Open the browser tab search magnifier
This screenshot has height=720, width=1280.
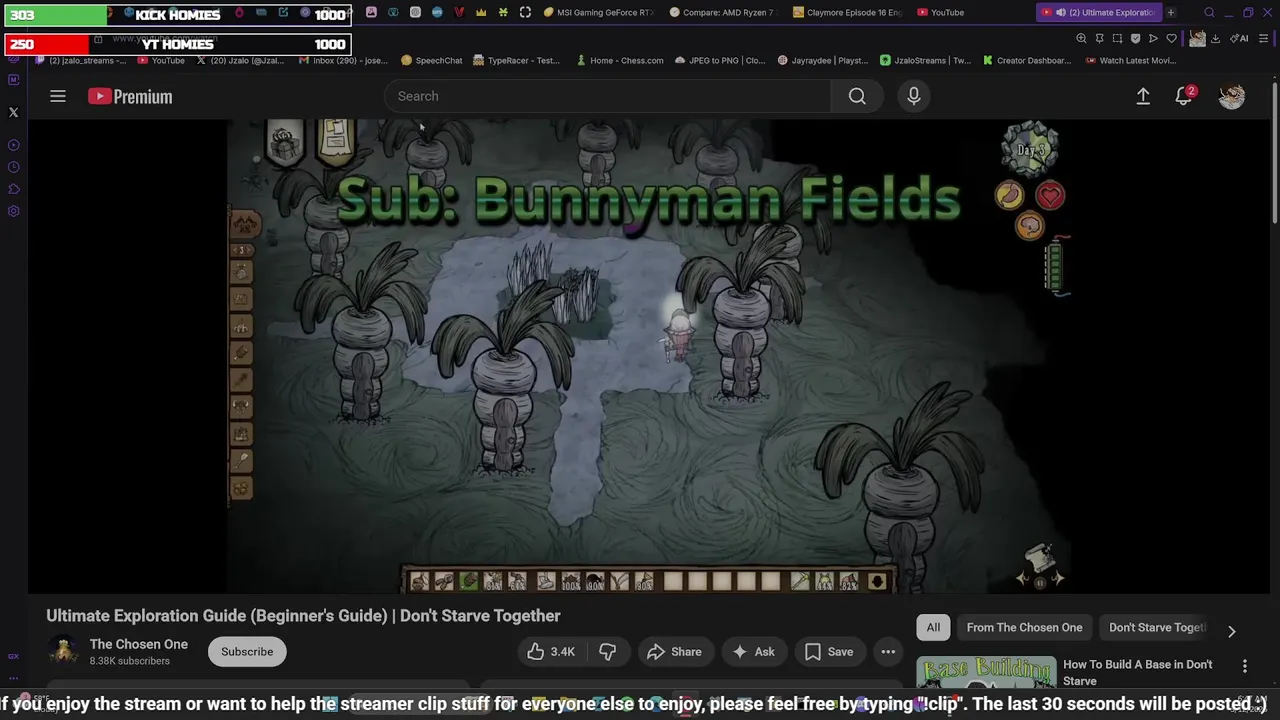[x=1209, y=12]
